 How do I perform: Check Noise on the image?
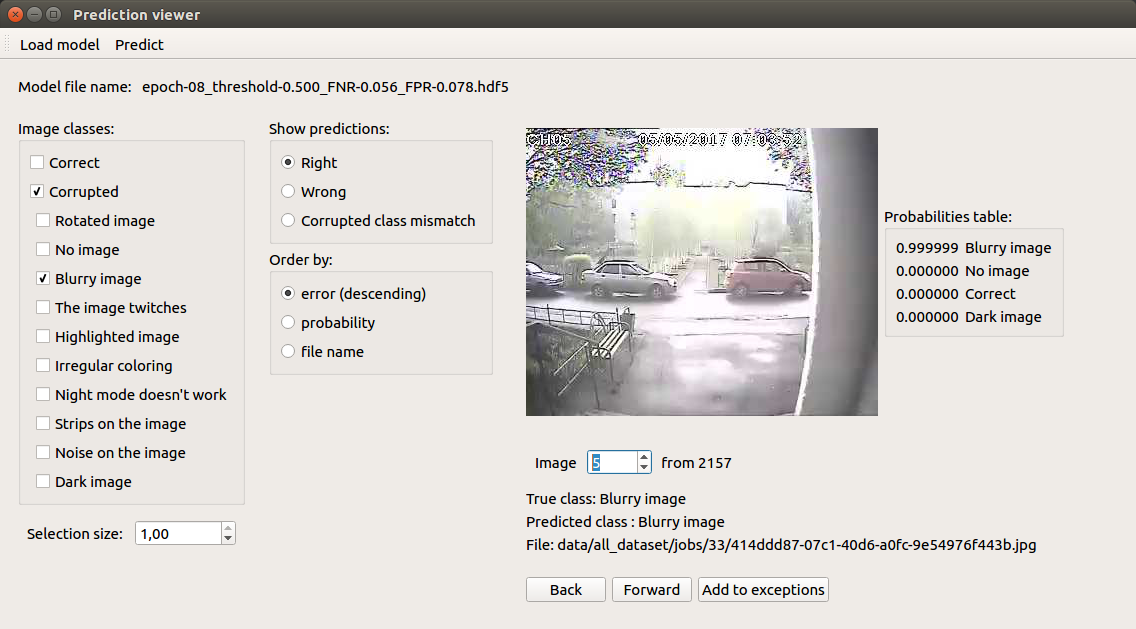(x=43, y=453)
